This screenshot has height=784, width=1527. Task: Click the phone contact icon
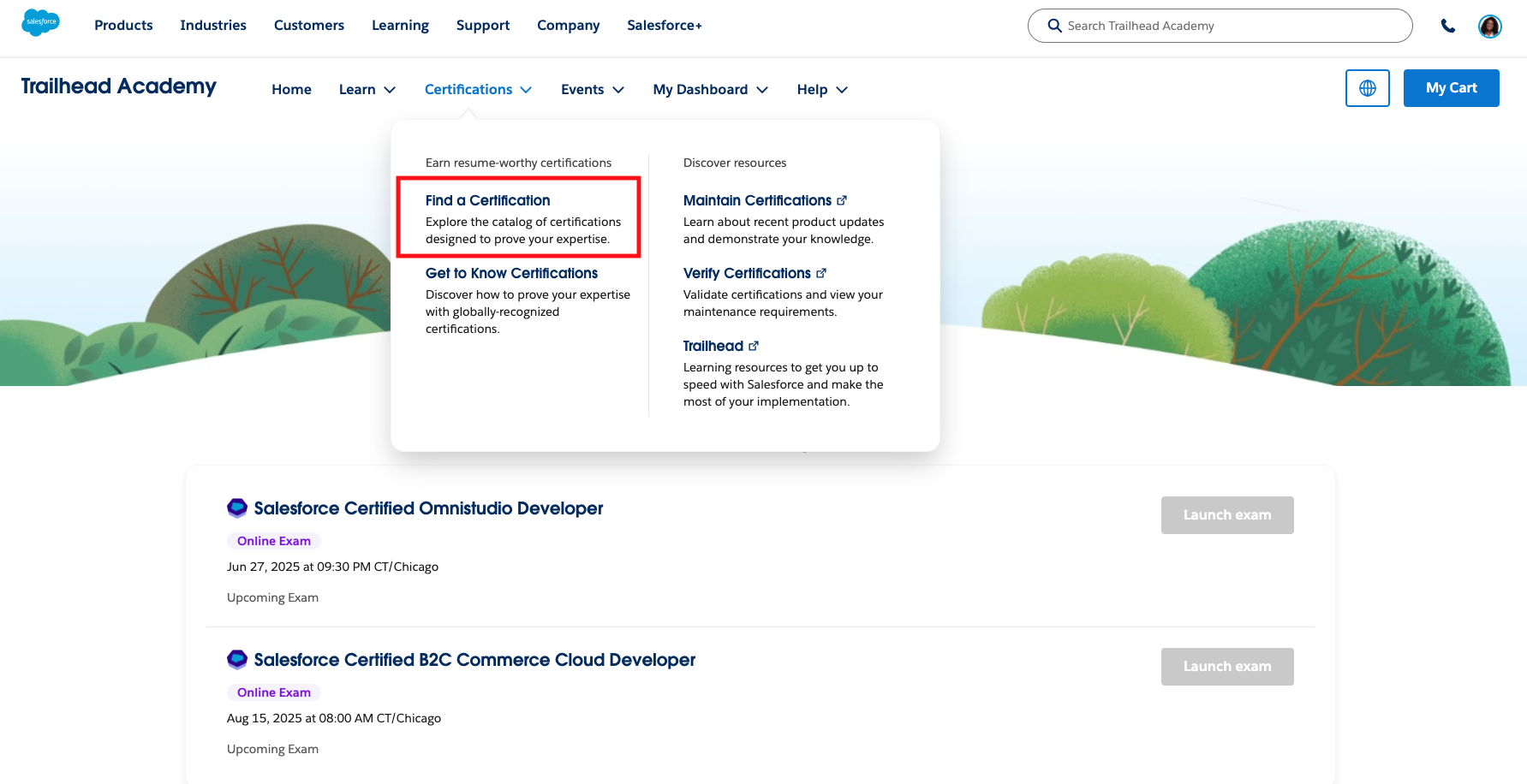coord(1448,26)
